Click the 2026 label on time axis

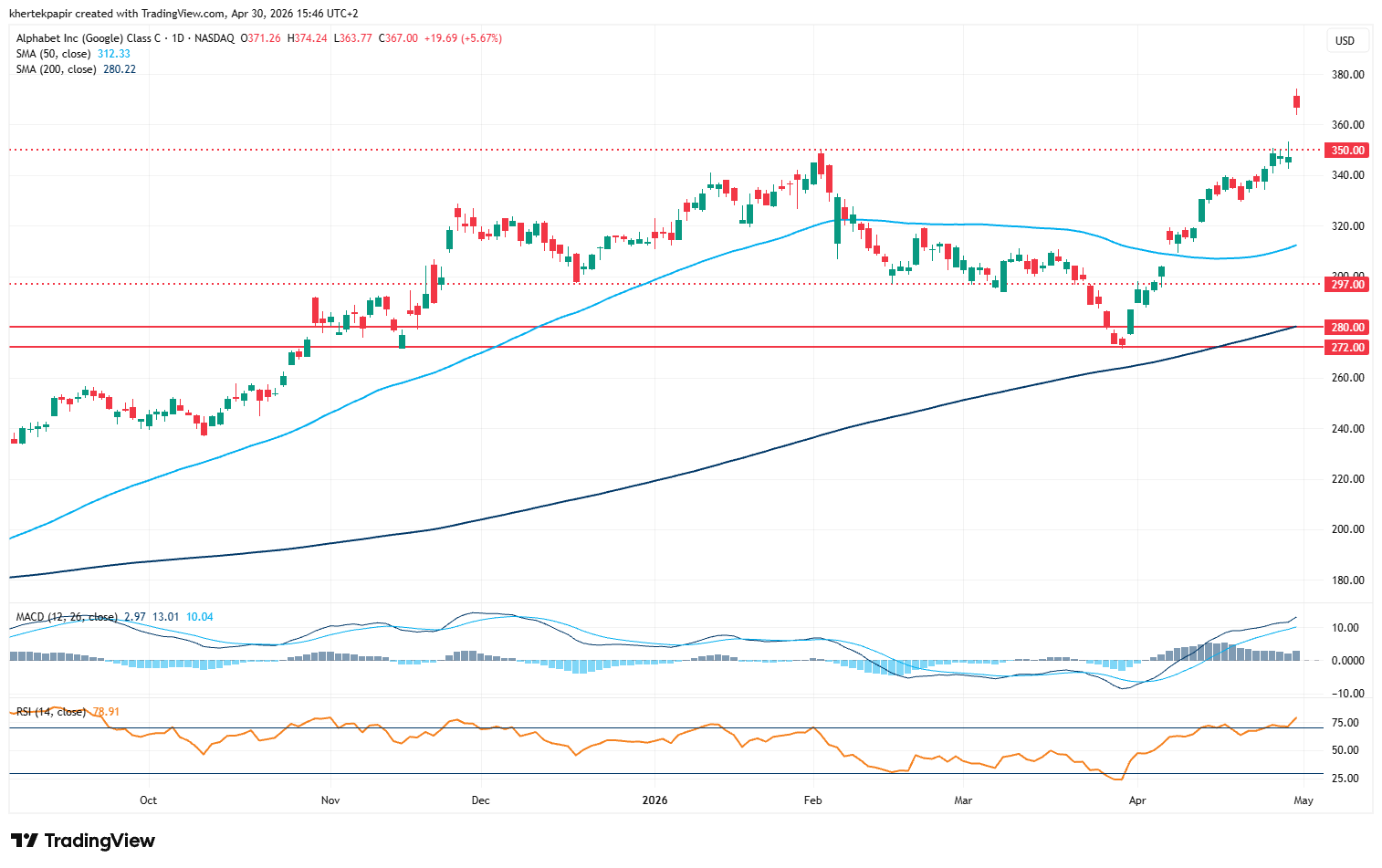tap(654, 800)
